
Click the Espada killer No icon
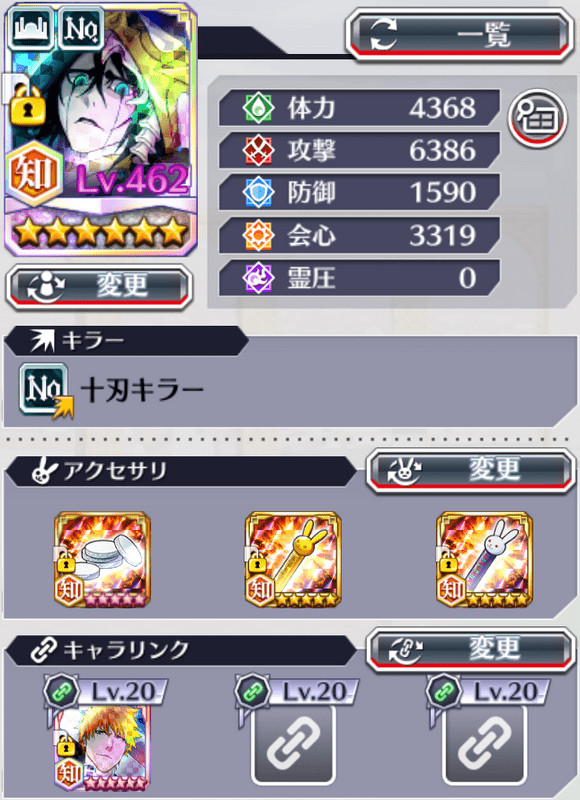(46, 390)
